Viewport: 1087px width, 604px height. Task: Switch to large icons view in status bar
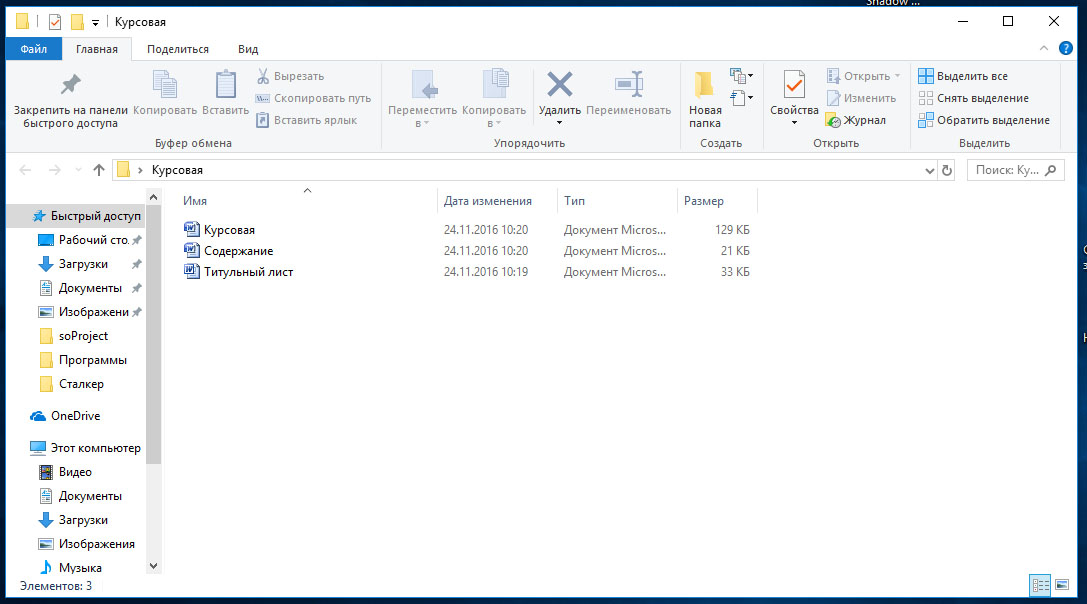1062,585
